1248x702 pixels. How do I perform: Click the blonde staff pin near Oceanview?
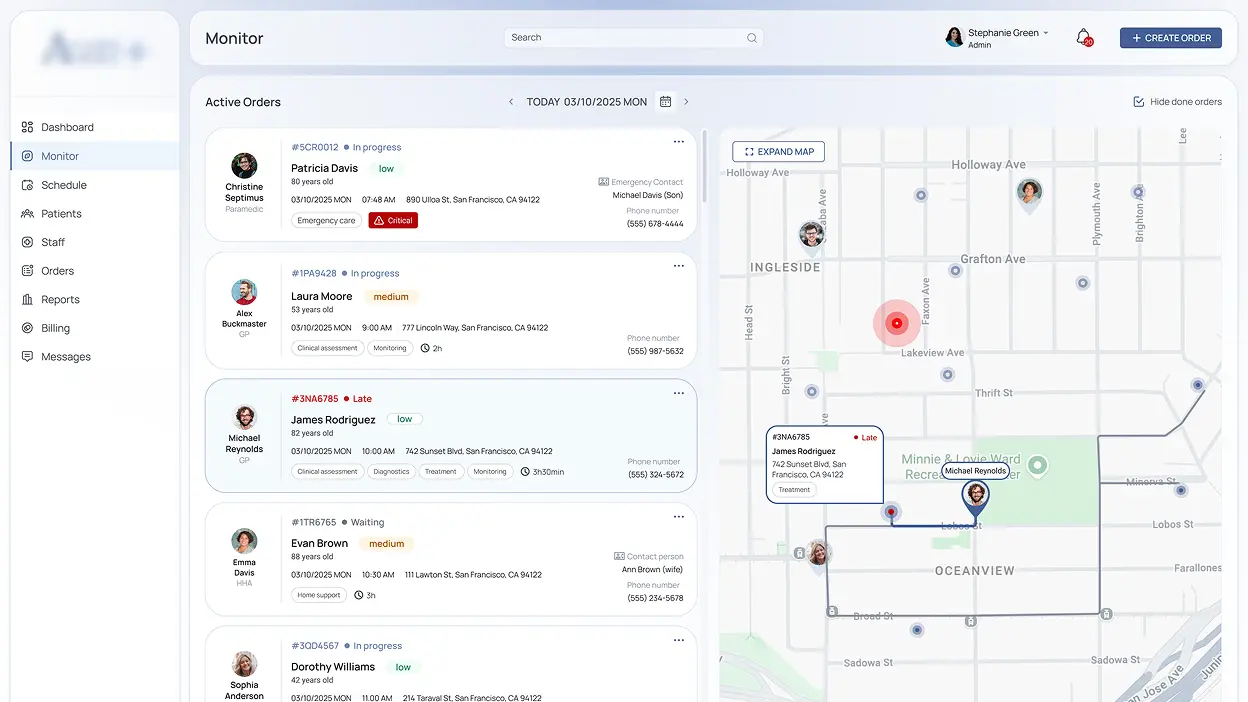click(x=819, y=555)
